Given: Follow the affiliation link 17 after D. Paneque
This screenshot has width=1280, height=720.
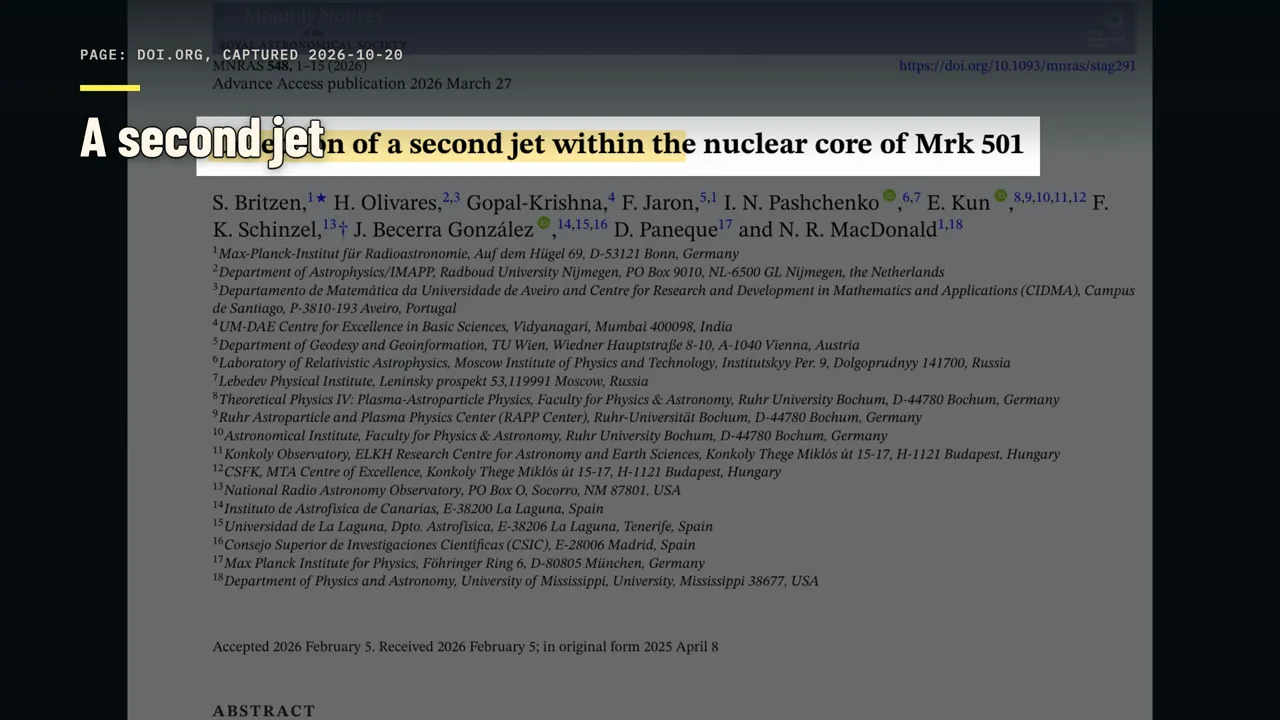Looking at the screenshot, I should point(725,225).
